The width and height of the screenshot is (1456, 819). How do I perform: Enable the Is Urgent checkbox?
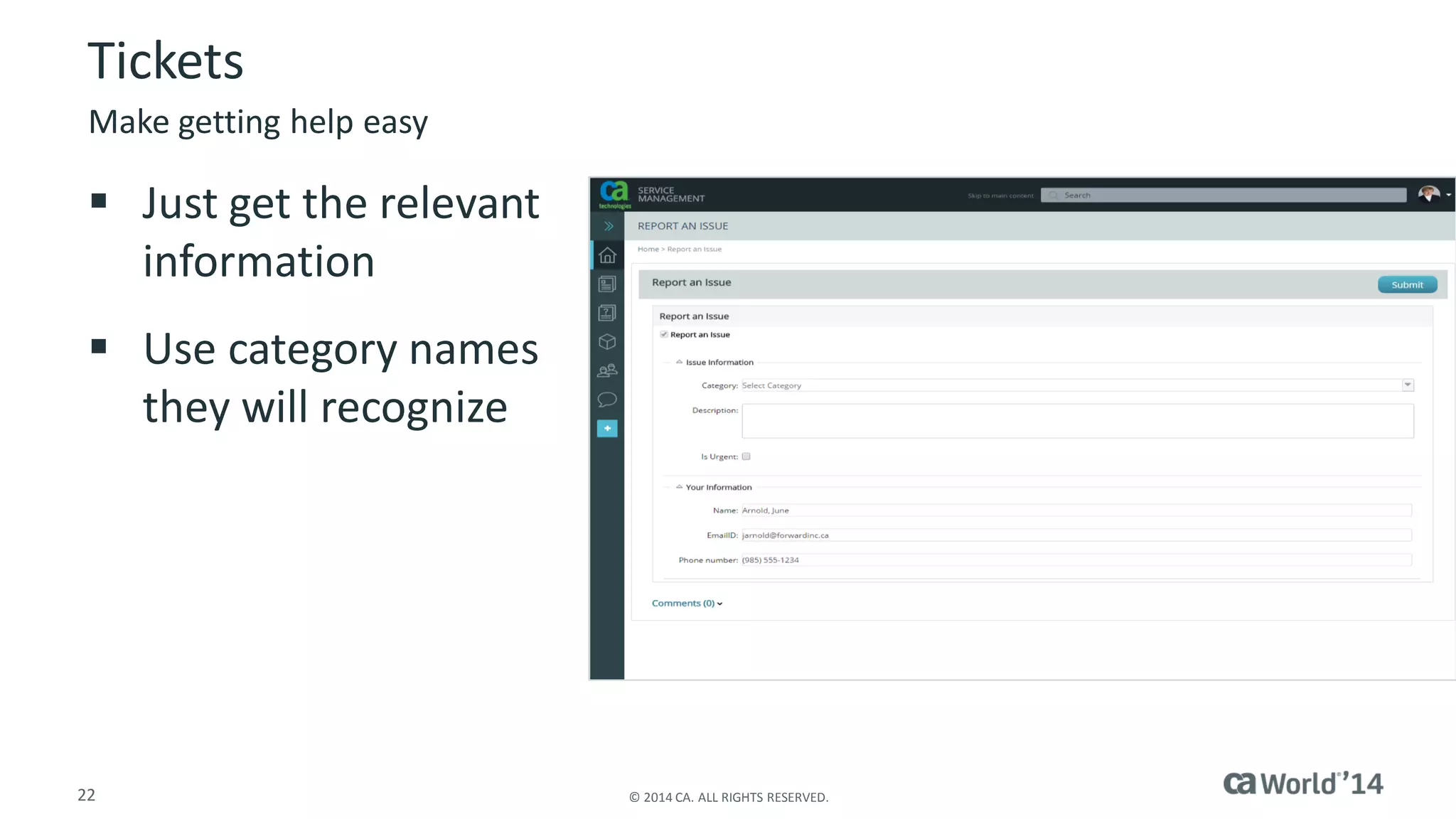746,456
